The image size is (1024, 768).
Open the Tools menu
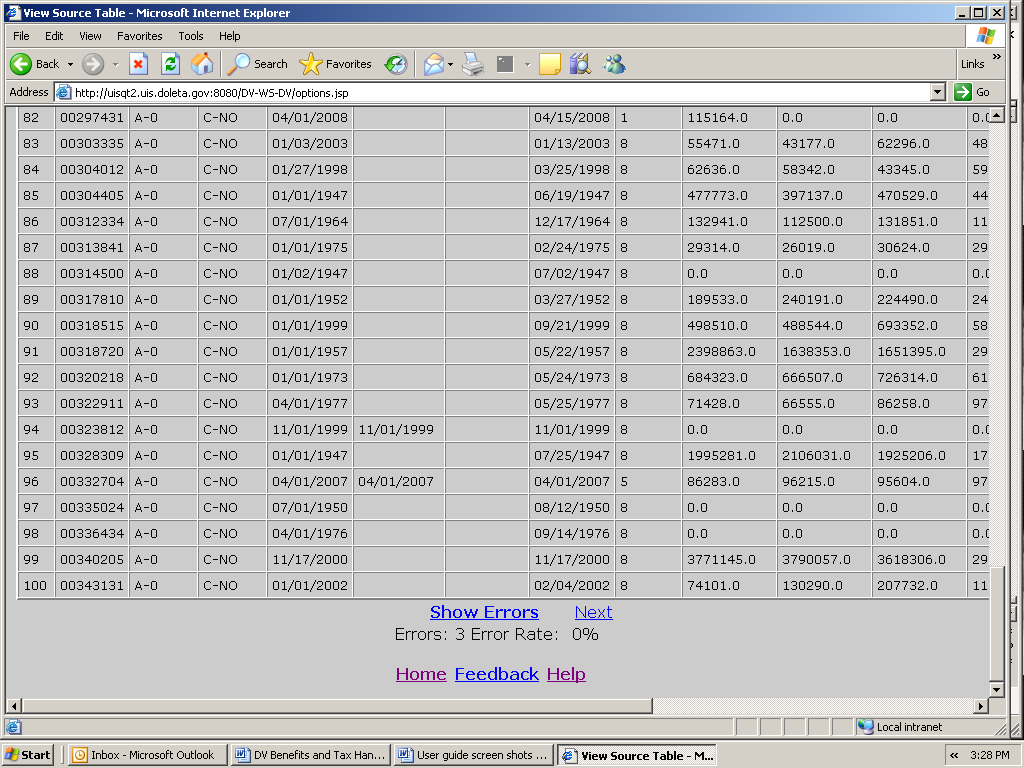click(190, 36)
